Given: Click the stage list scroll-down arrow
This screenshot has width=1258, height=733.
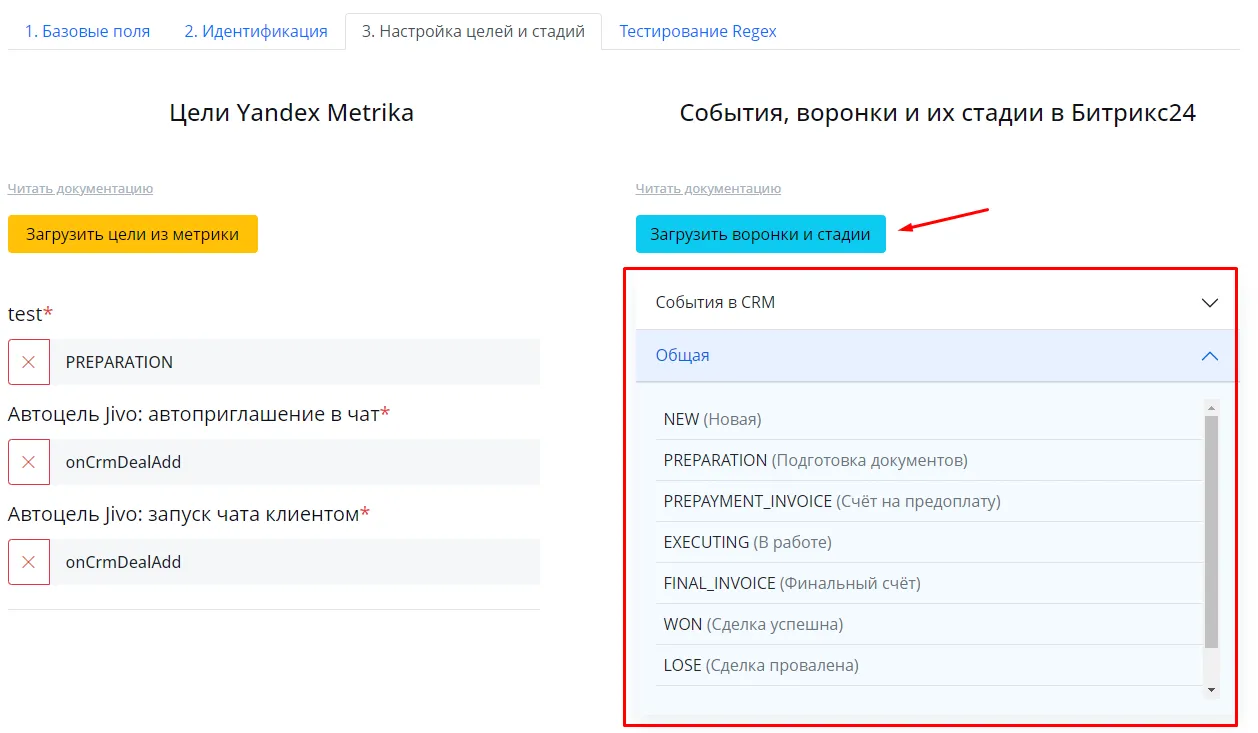Looking at the screenshot, I should (x=1211, y=690).
